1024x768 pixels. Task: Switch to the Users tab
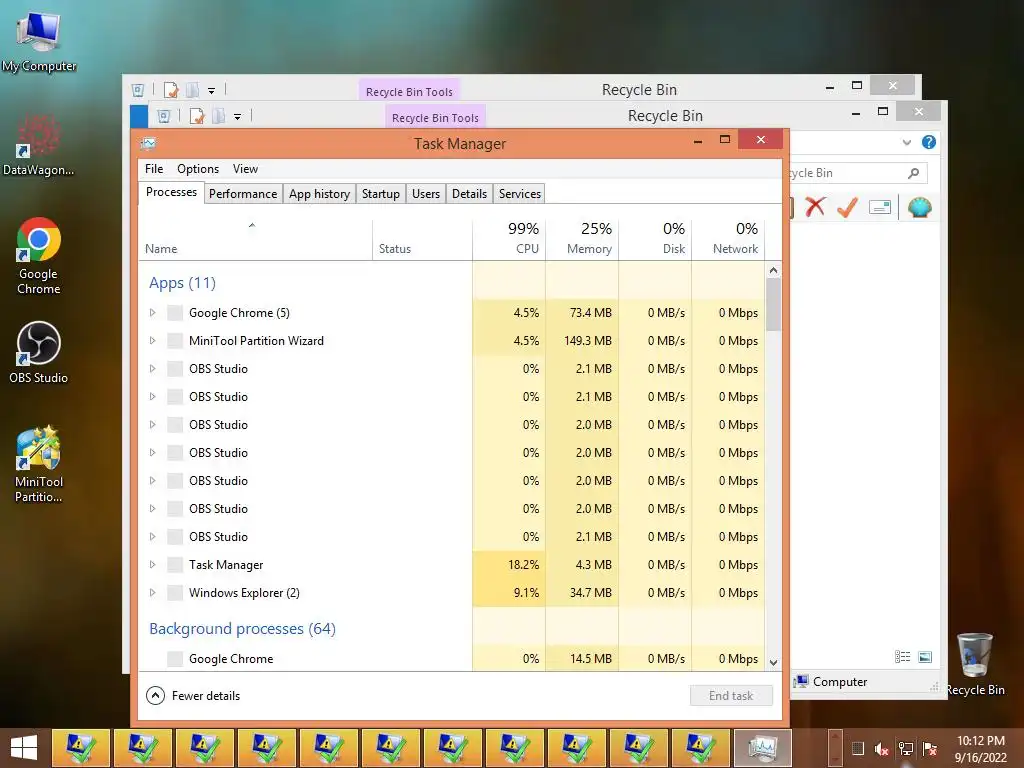coord(426,194)
